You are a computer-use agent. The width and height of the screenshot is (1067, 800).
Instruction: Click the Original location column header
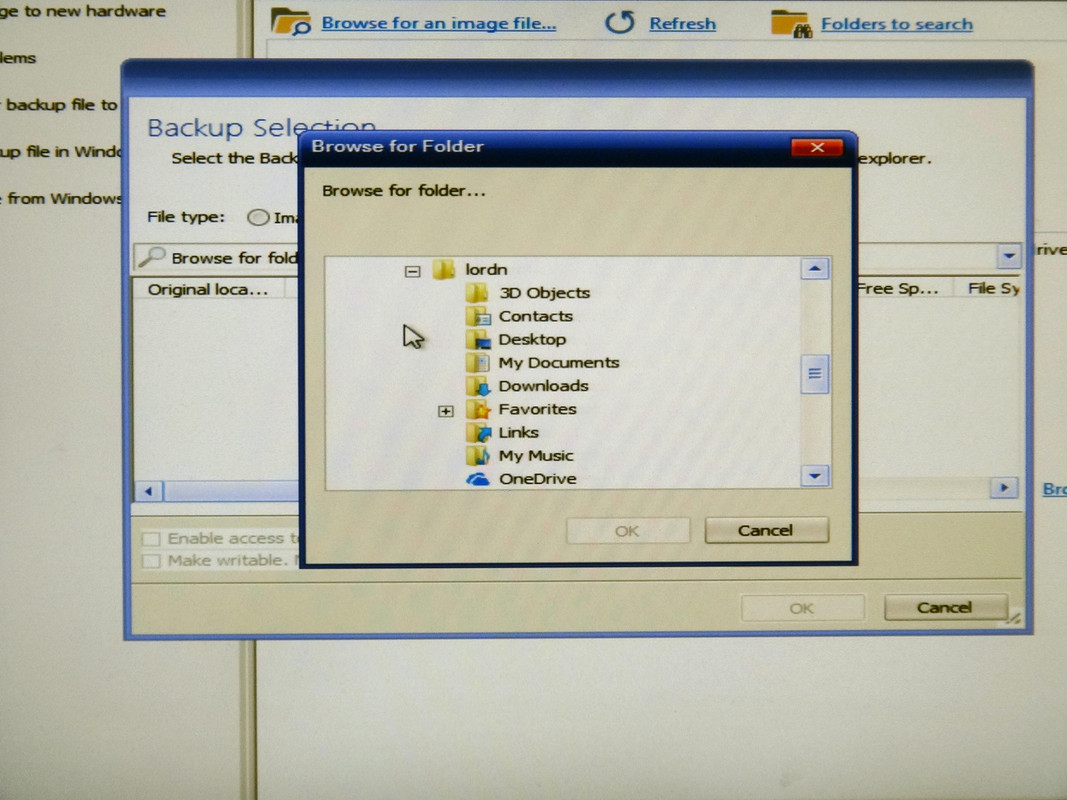[x=208, y=289]
